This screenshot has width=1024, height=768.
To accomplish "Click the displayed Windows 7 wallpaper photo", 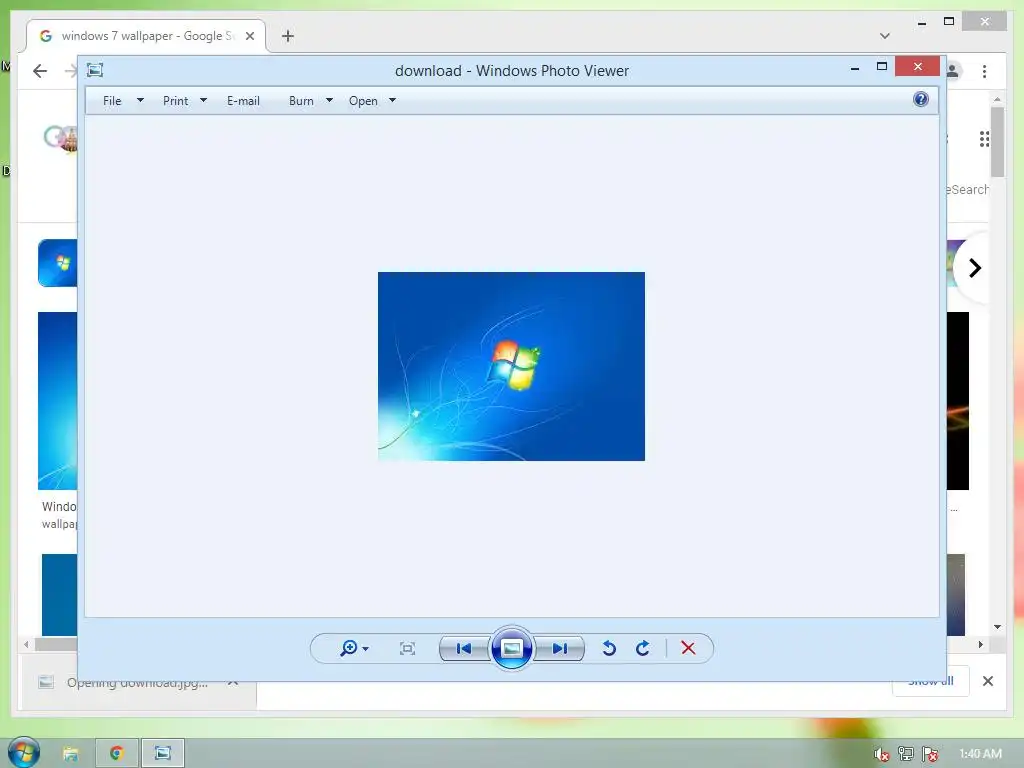I will click(511, 366).
